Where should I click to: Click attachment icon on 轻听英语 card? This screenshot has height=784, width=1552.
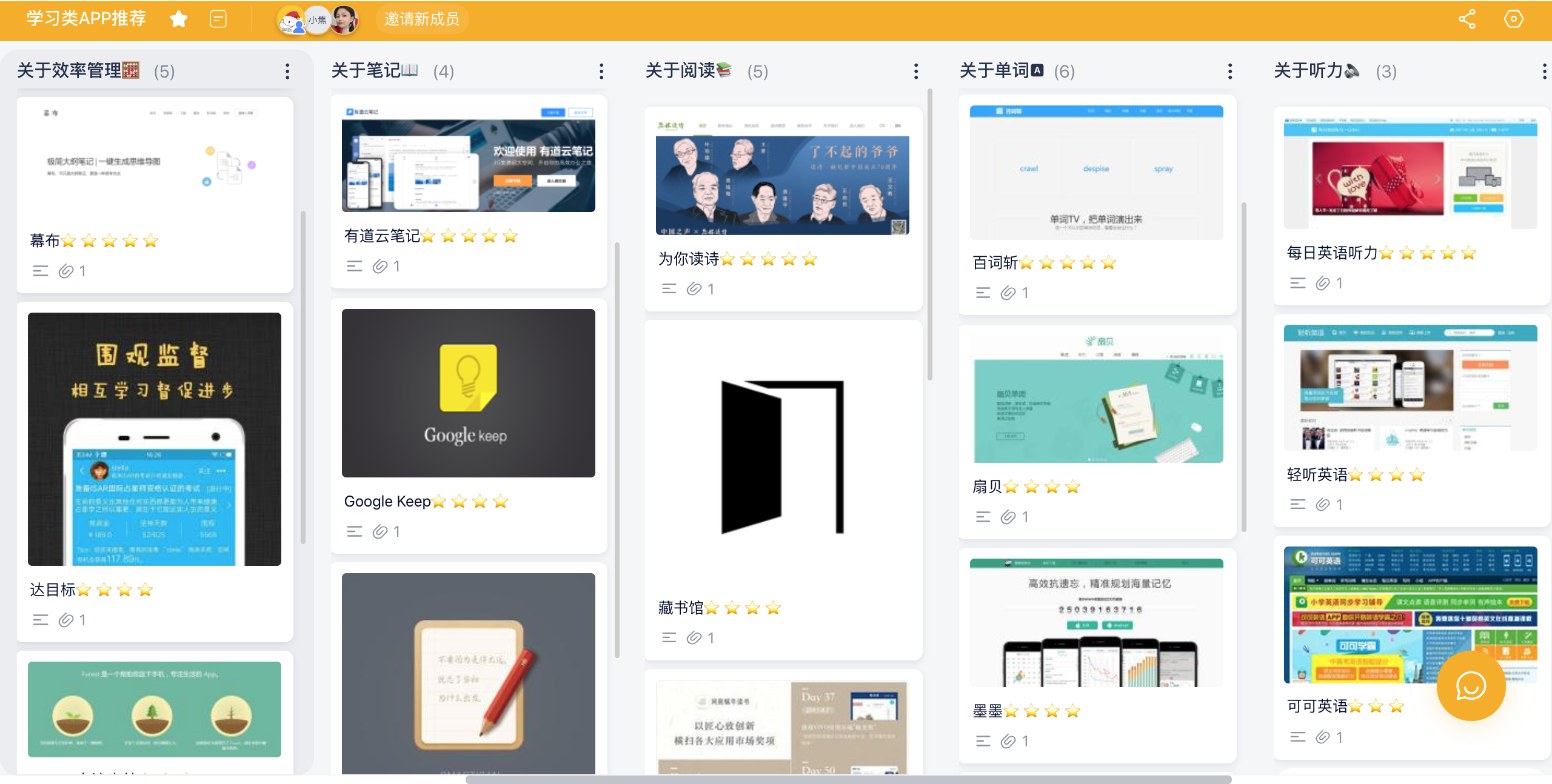coord(1323,504)
